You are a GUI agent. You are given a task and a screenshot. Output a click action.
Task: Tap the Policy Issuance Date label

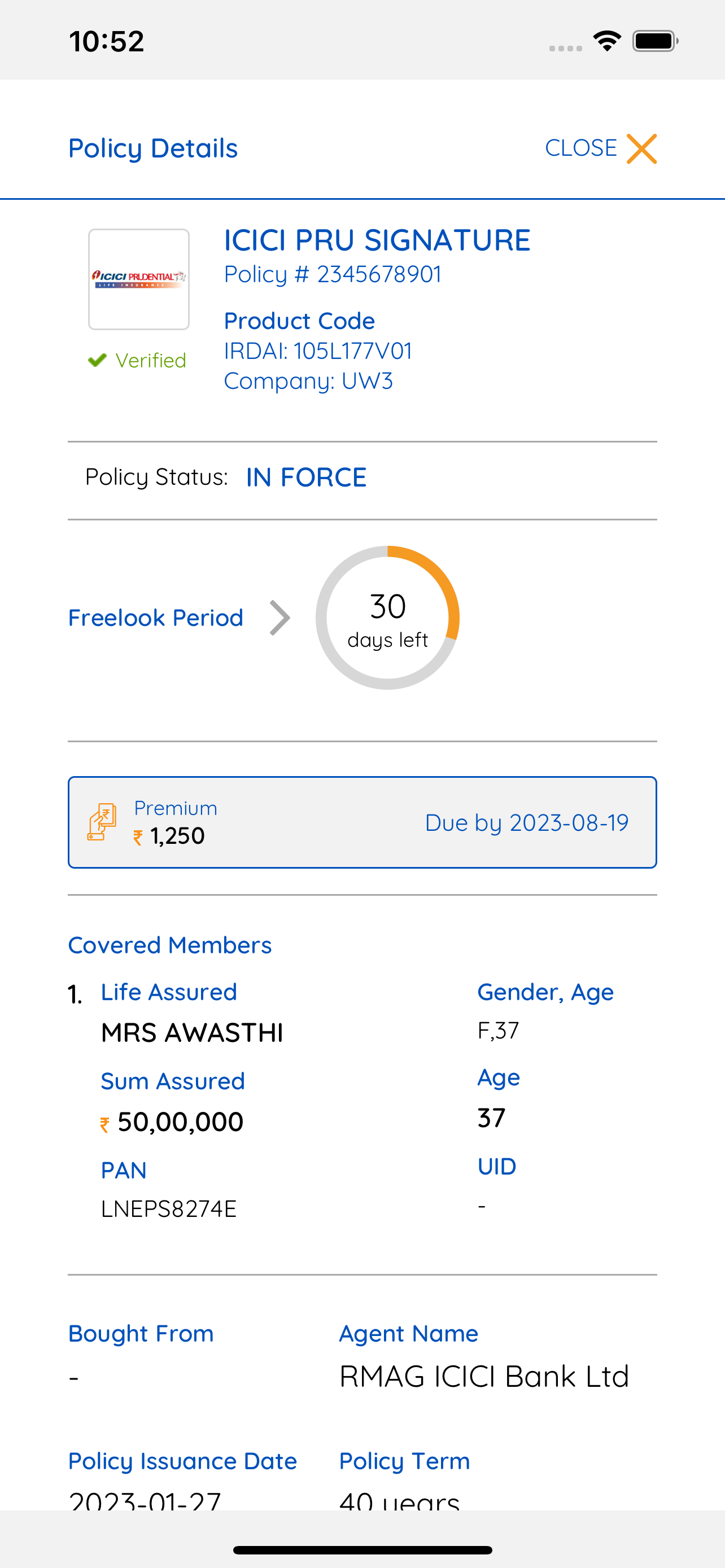[182, 1461]
